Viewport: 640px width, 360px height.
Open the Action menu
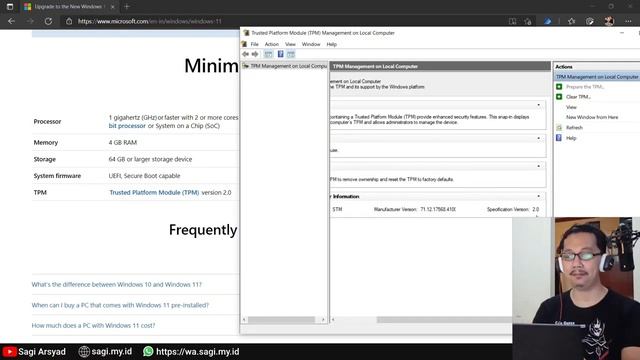[x=271, y=44]
